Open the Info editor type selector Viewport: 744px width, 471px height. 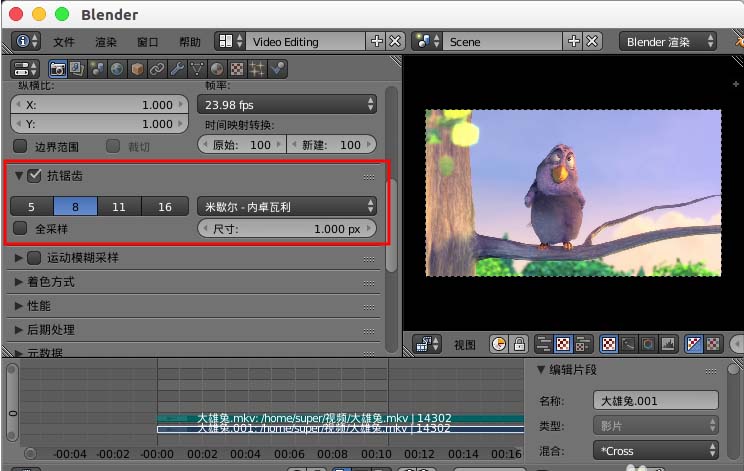[x=26, y=42]
